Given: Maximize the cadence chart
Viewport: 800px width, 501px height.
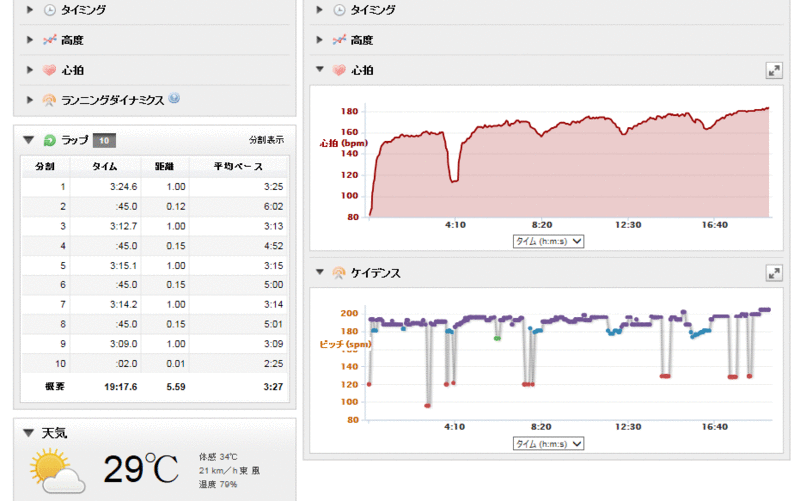Looking at the screenshot, I should [x=774, y=273].
